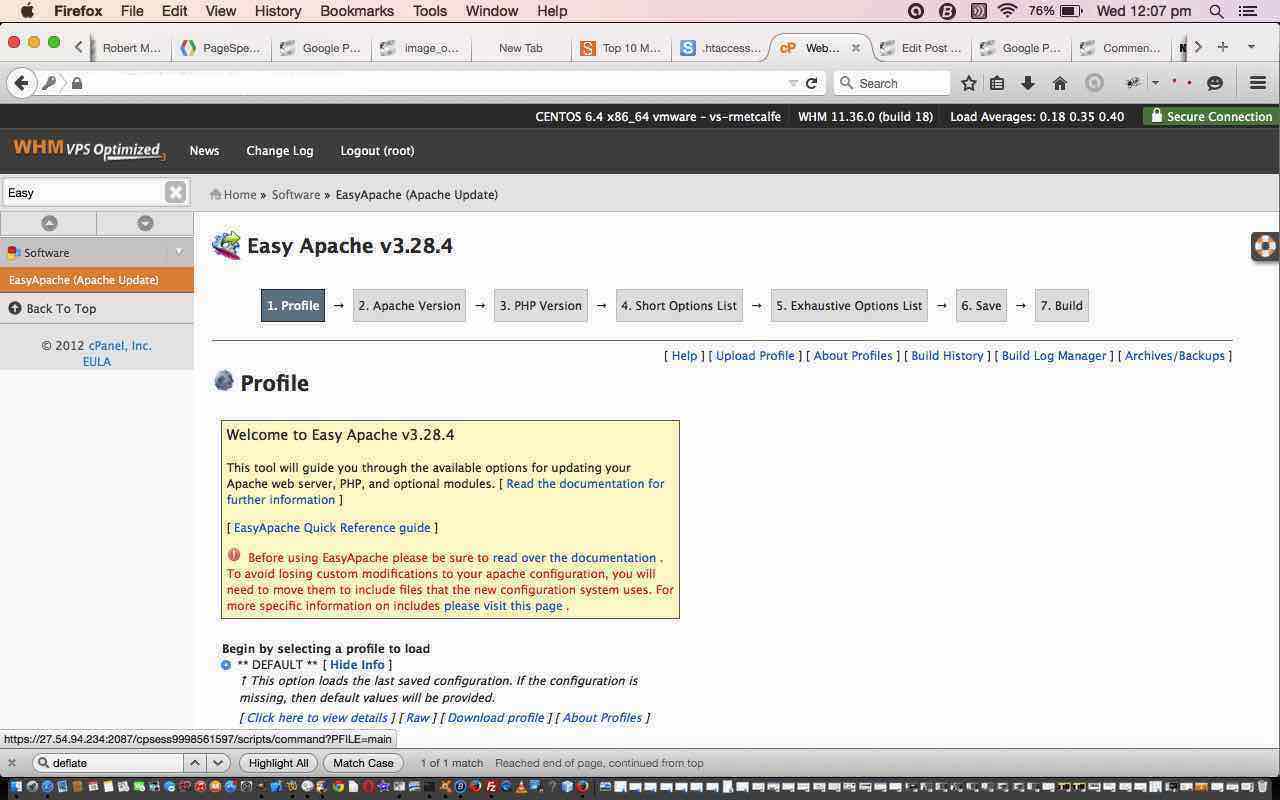Click the find bar text field
The width and height of the screenshot is (1280, 800).
pos(108,763)
